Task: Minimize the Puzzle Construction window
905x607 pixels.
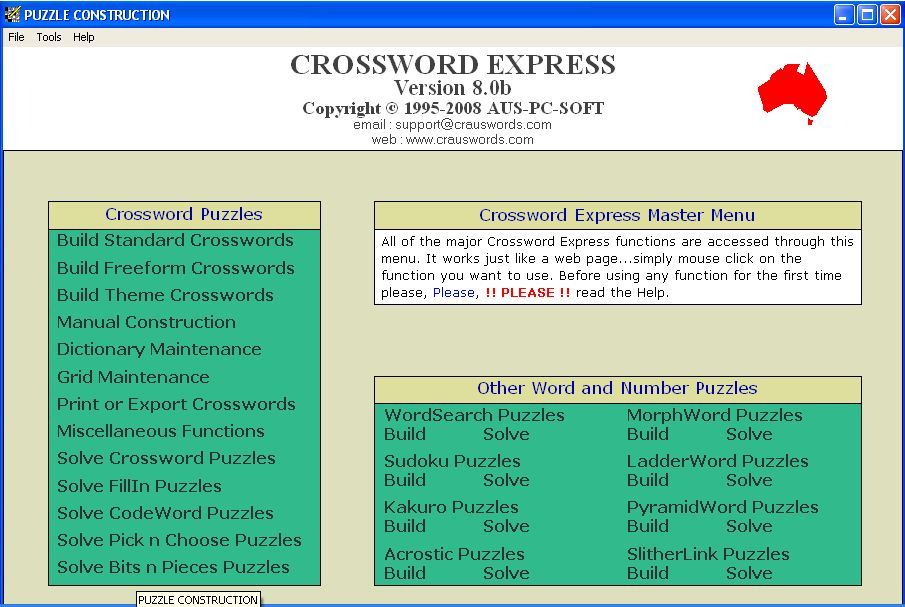Action: pos(844,14)
